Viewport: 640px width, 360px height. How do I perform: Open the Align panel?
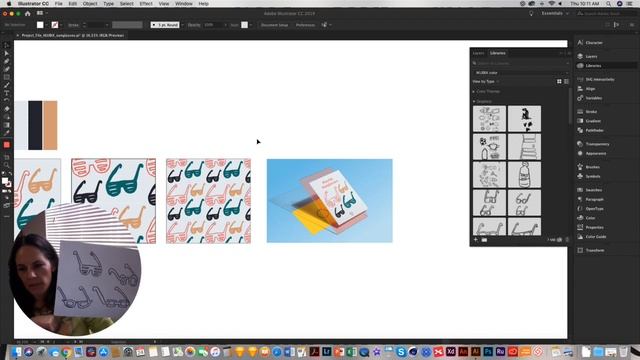(587, 89)
